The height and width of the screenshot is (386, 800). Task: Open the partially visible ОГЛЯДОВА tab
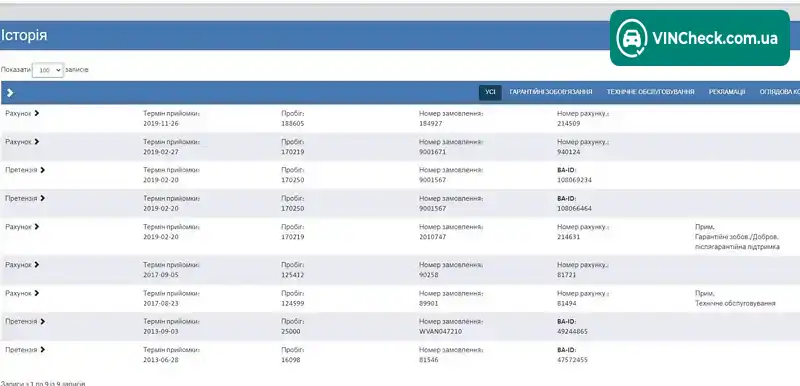point(779,92)
